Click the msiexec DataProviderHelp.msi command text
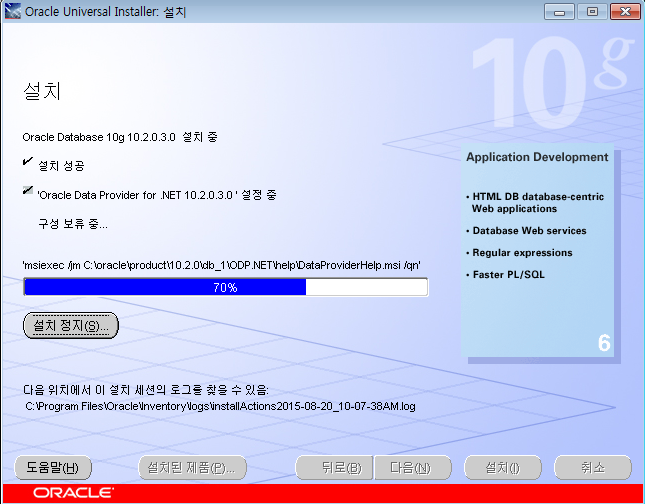The width and height of the screenshot is (645, 504). click(222, 265)
